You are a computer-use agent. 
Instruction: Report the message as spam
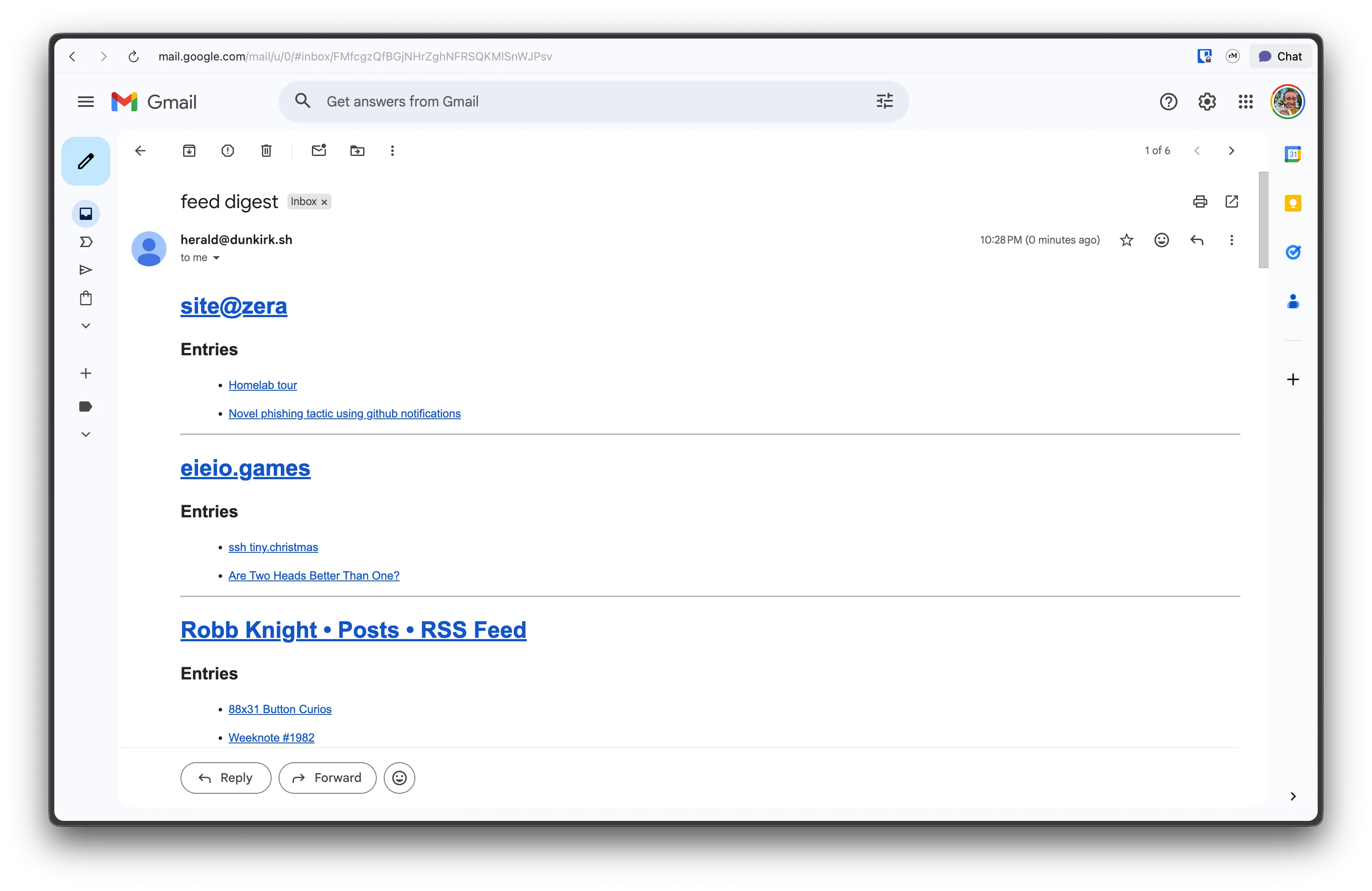coord(228,151)
